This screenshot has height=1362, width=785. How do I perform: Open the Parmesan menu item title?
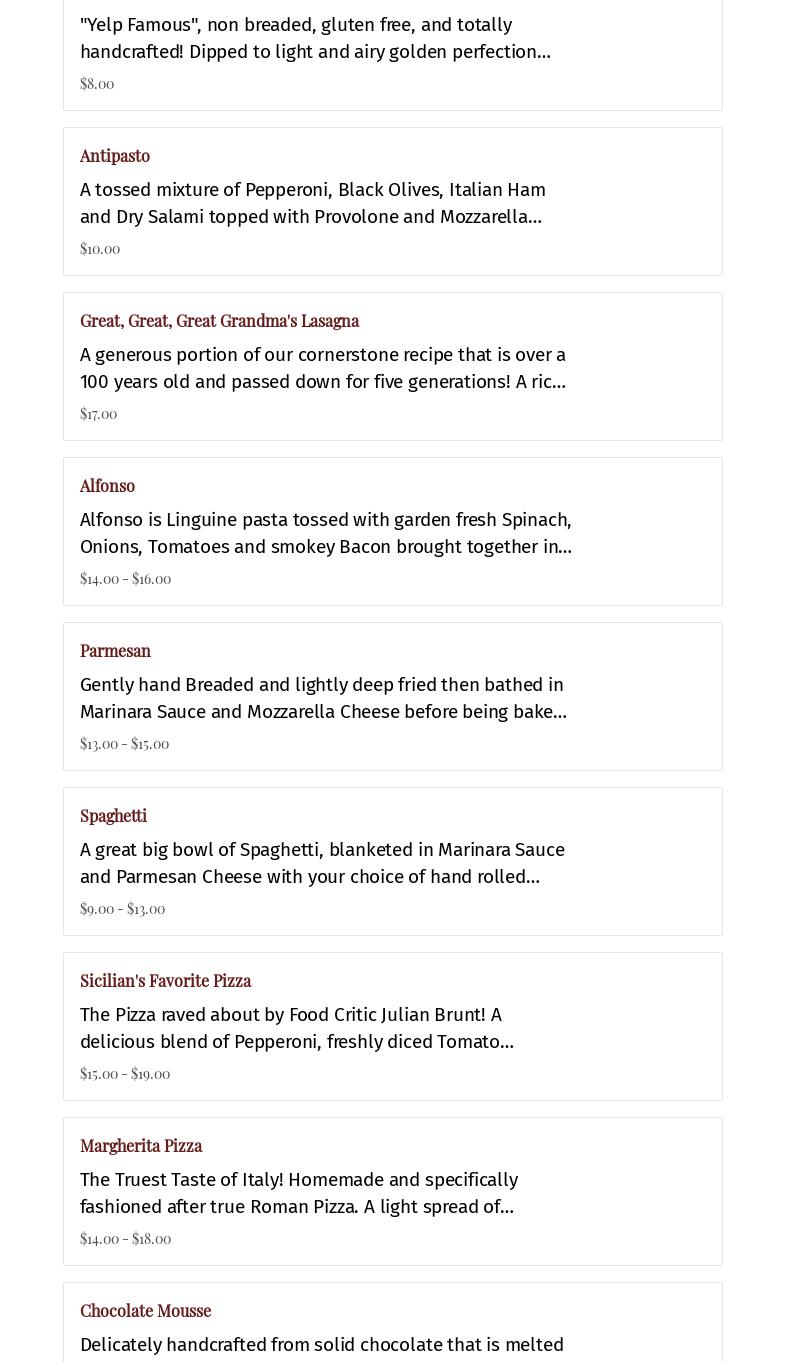click(x=115, y=651)
